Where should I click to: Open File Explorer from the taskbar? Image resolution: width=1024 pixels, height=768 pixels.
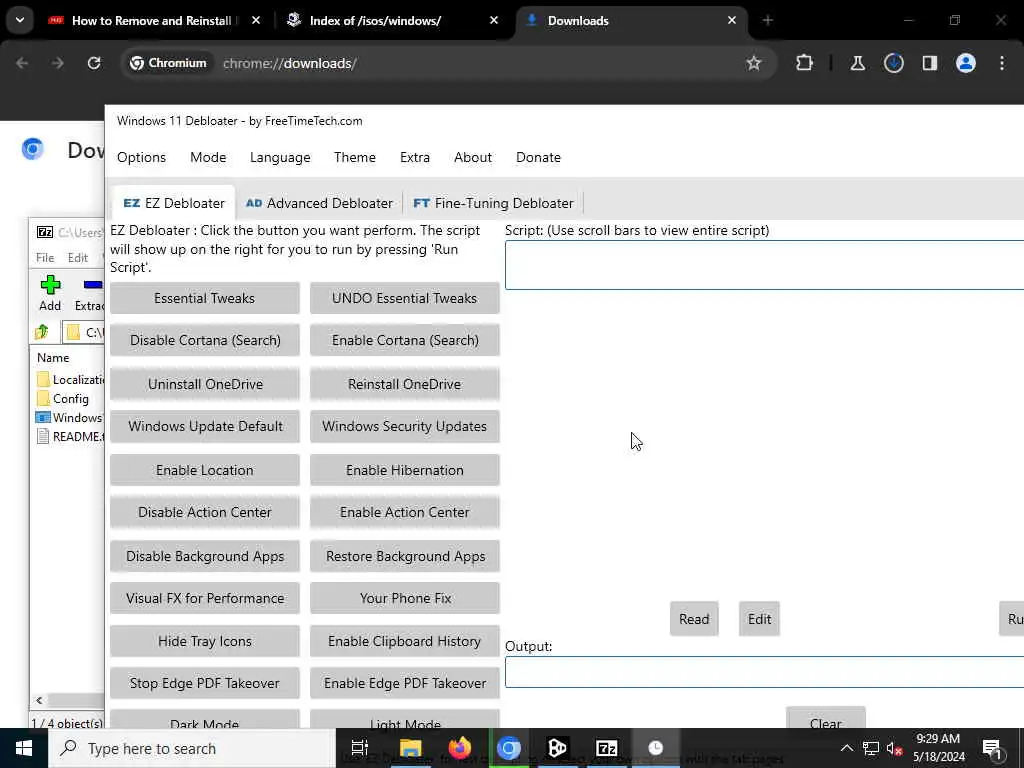tap(410, 748)
